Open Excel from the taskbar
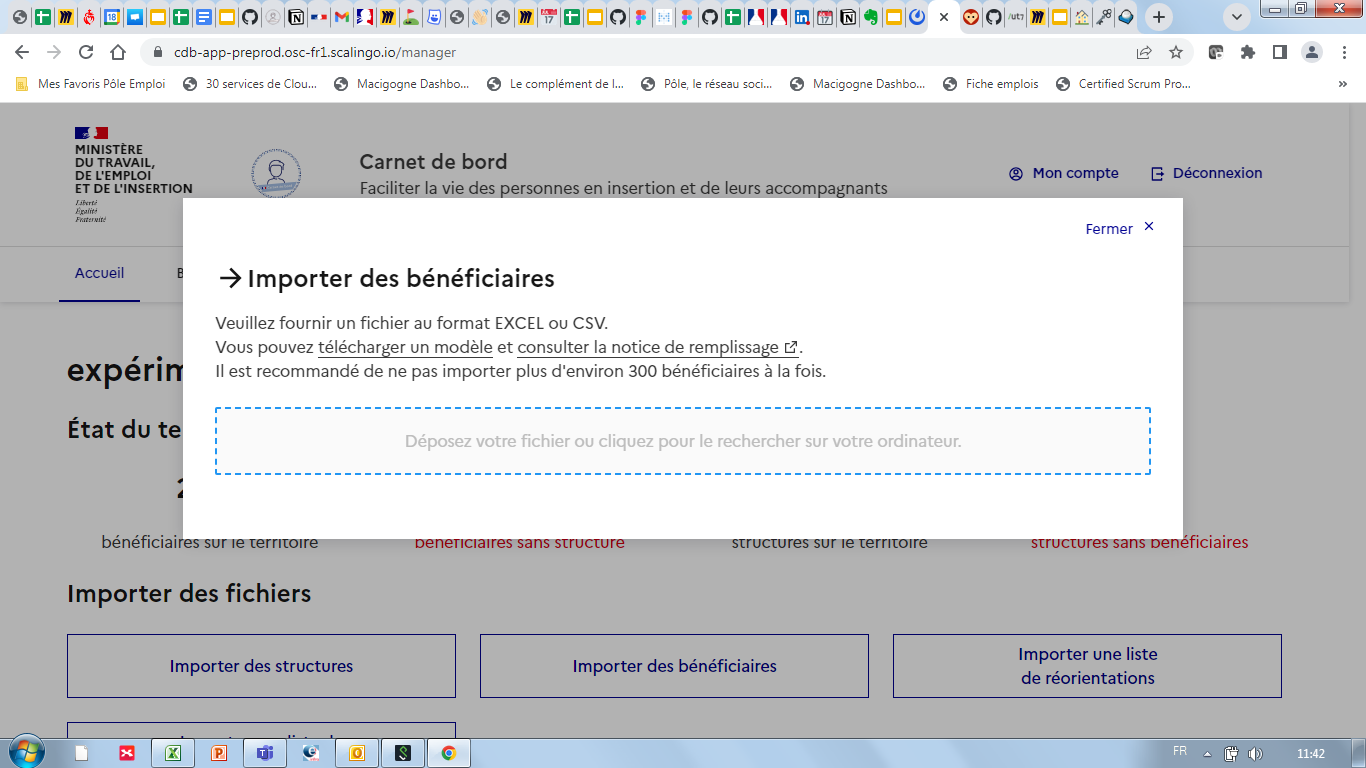1366x768 pixels. click(174, 752)
